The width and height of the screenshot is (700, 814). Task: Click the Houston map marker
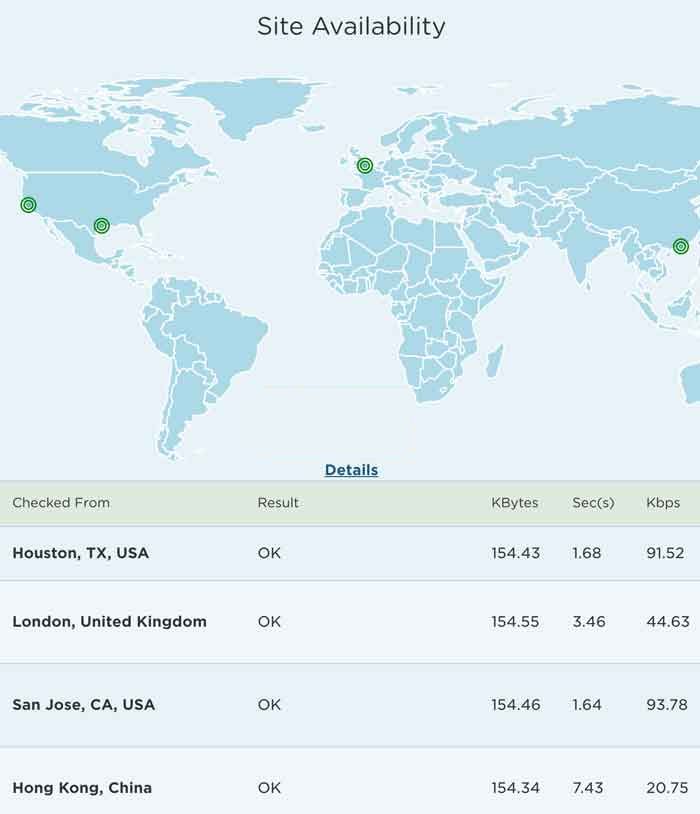102,225
